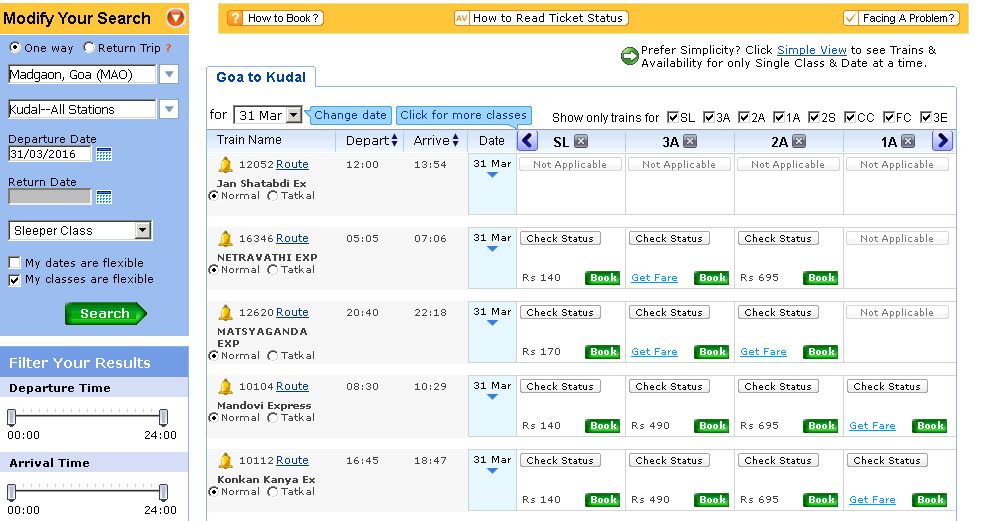The width and height of the screenshot is (990, 521).
Task: Click the bell icon for Mandovi Express
Action: tap(225, 387)
